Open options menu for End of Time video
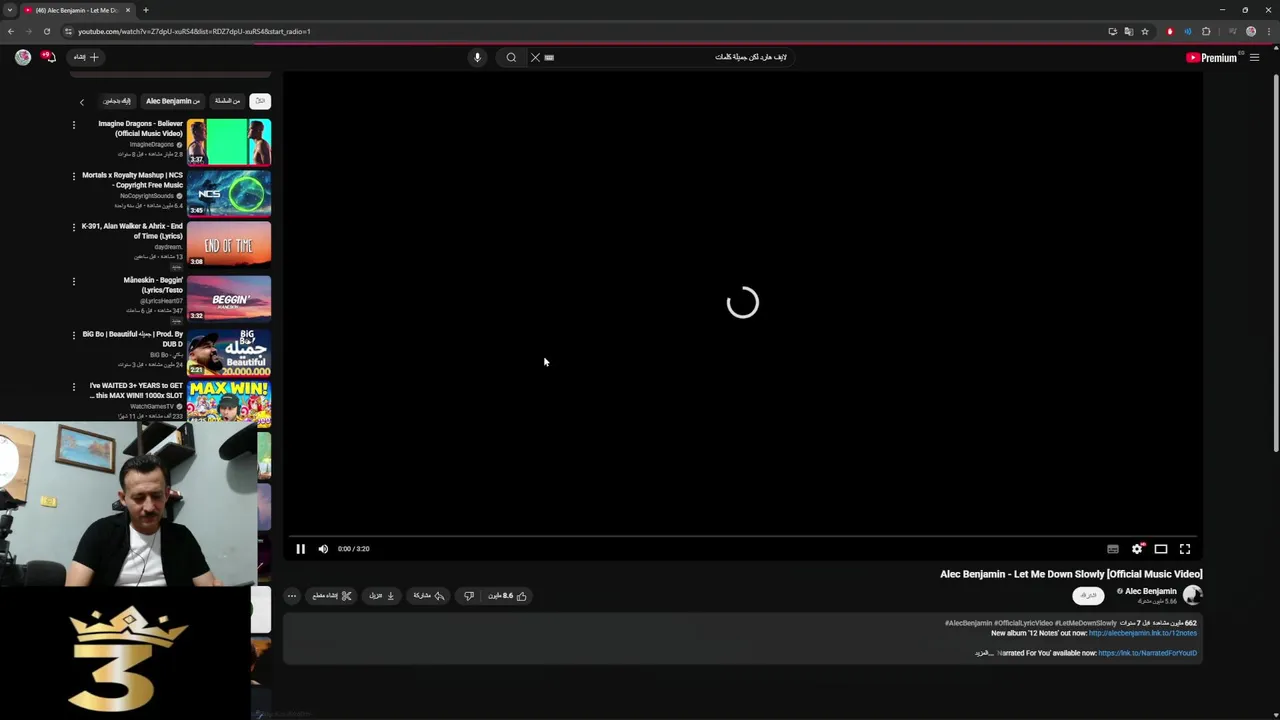 73,227
